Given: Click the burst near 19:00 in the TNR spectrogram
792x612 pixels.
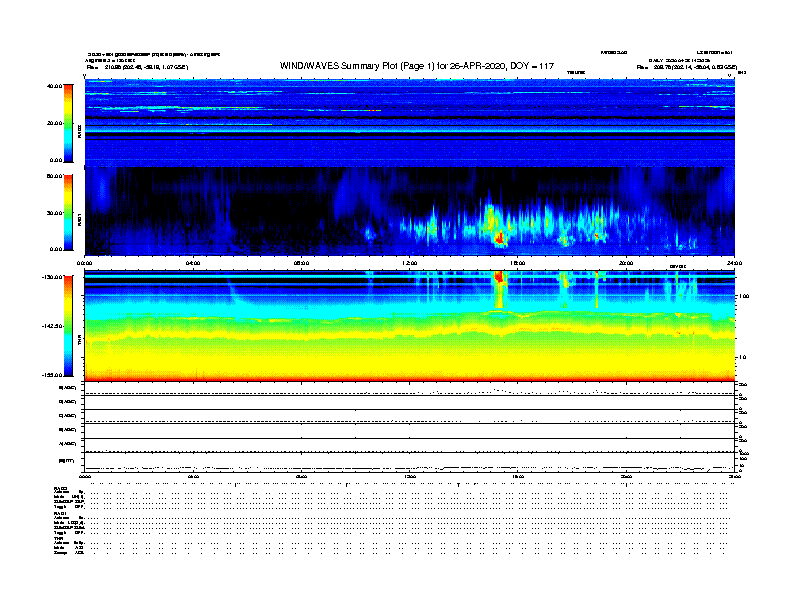Looking at the screenshot, I should 597,289.
